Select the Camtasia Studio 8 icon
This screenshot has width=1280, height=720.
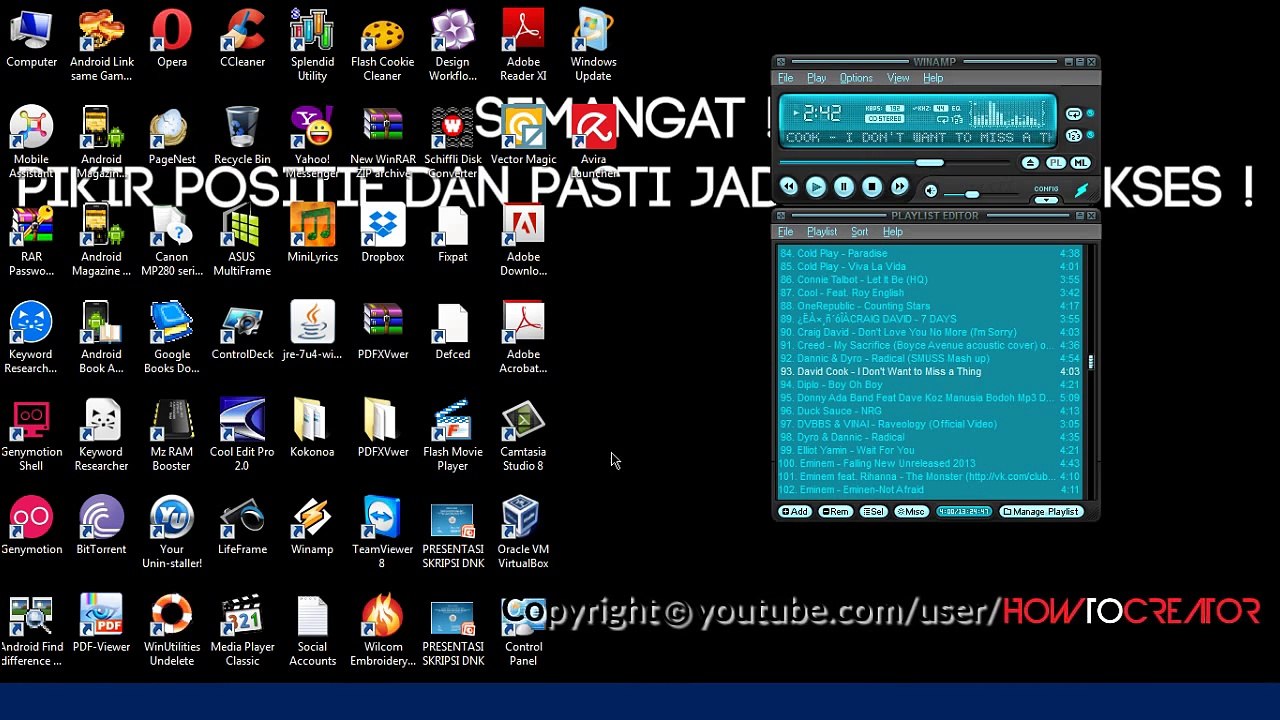coord(523,435)
